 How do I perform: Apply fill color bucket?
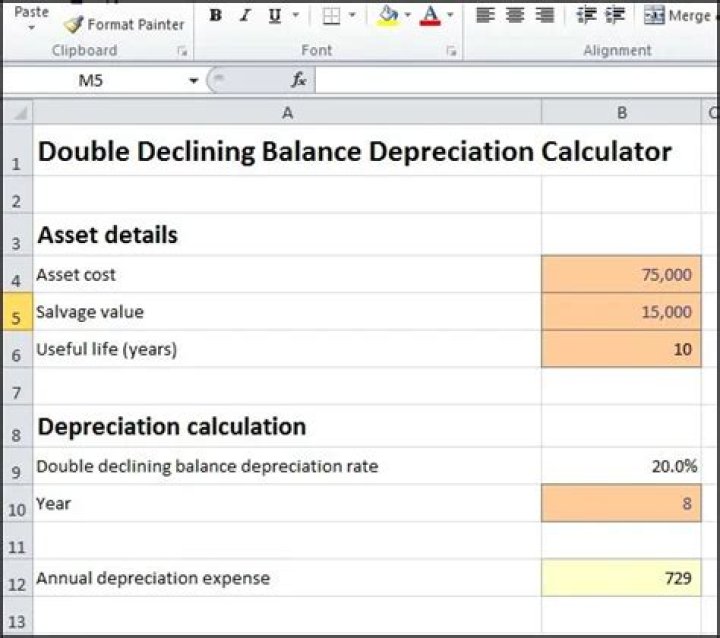pos(388,16)
